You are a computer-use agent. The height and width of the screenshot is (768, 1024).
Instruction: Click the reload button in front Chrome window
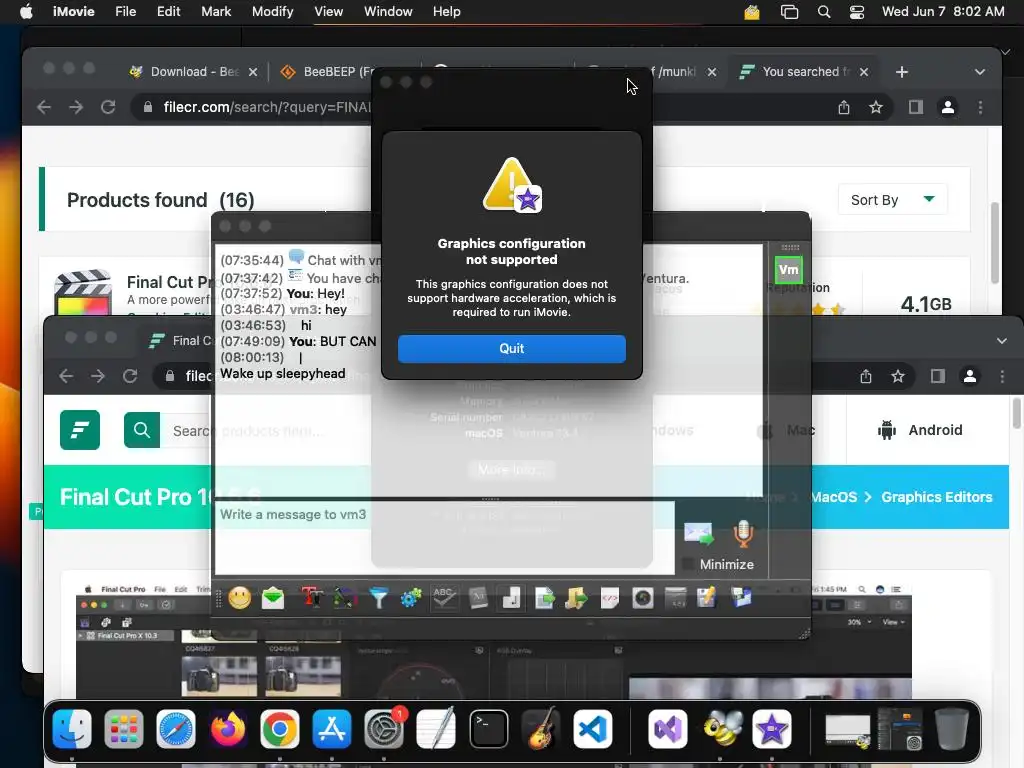click(x=131, y=376)
